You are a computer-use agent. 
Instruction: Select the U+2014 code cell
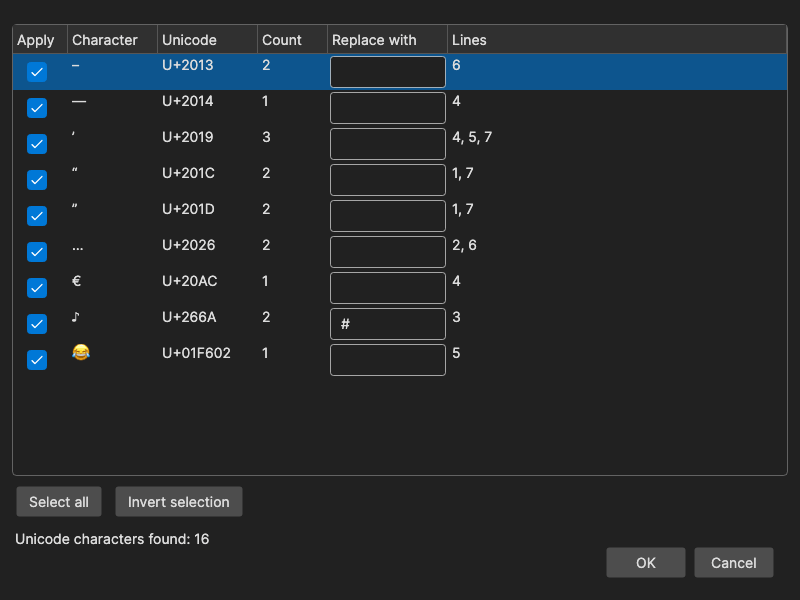click(188, 102)
